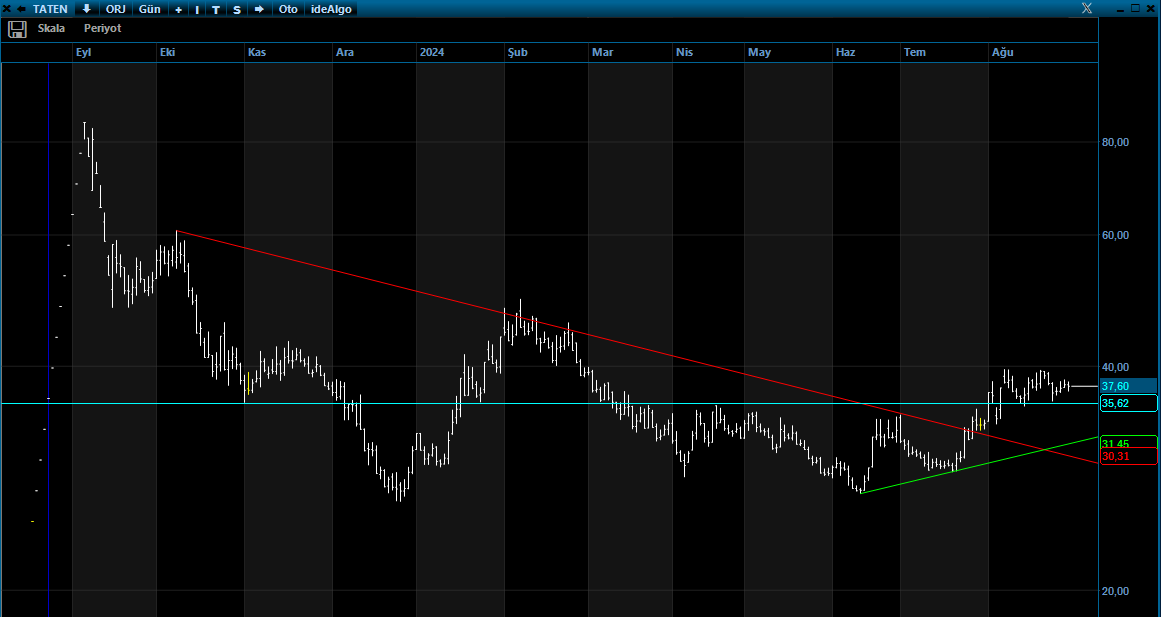The height and width of the screenshot is (617, 1161).
Task: Click the Eki month label on the time axis
Action: pos(167,52)
